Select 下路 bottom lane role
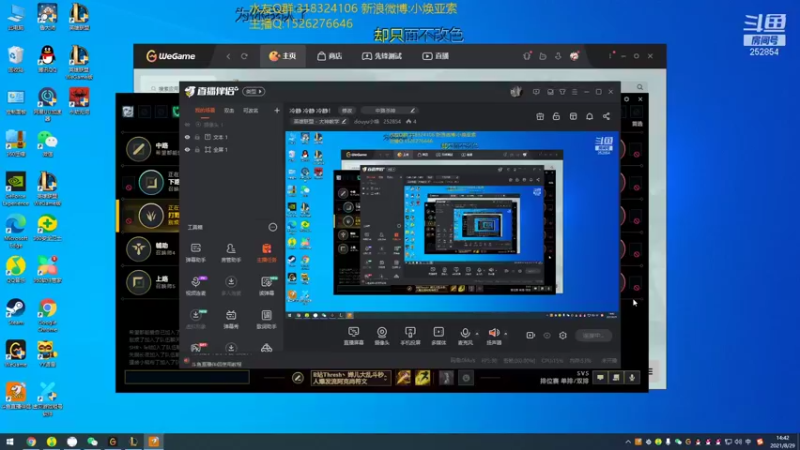Screen dimensions: 800x450 point(153,182)
